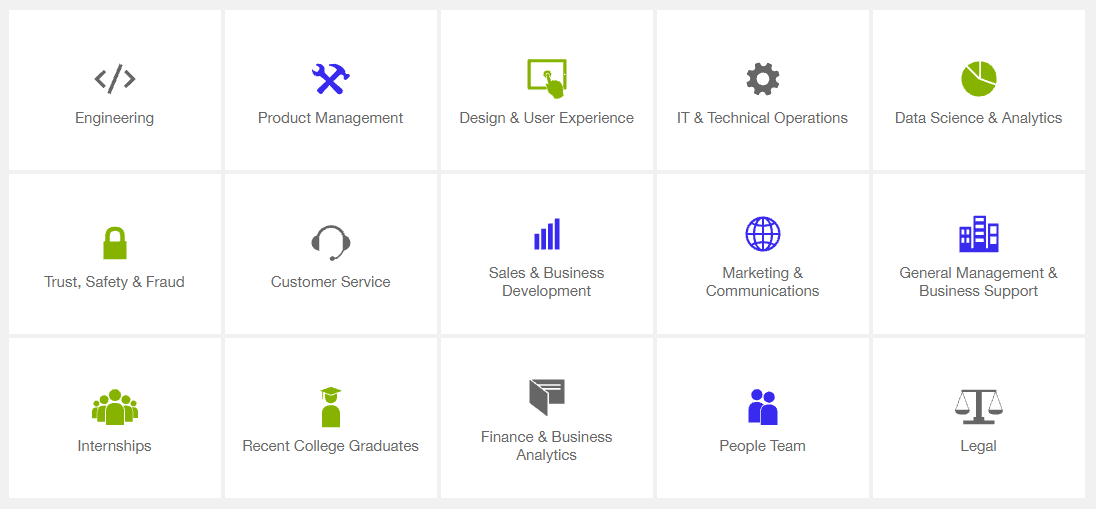Open General Management & Business Support label
The width and height of the screenshot is (1096, 509).
[979, 282]
